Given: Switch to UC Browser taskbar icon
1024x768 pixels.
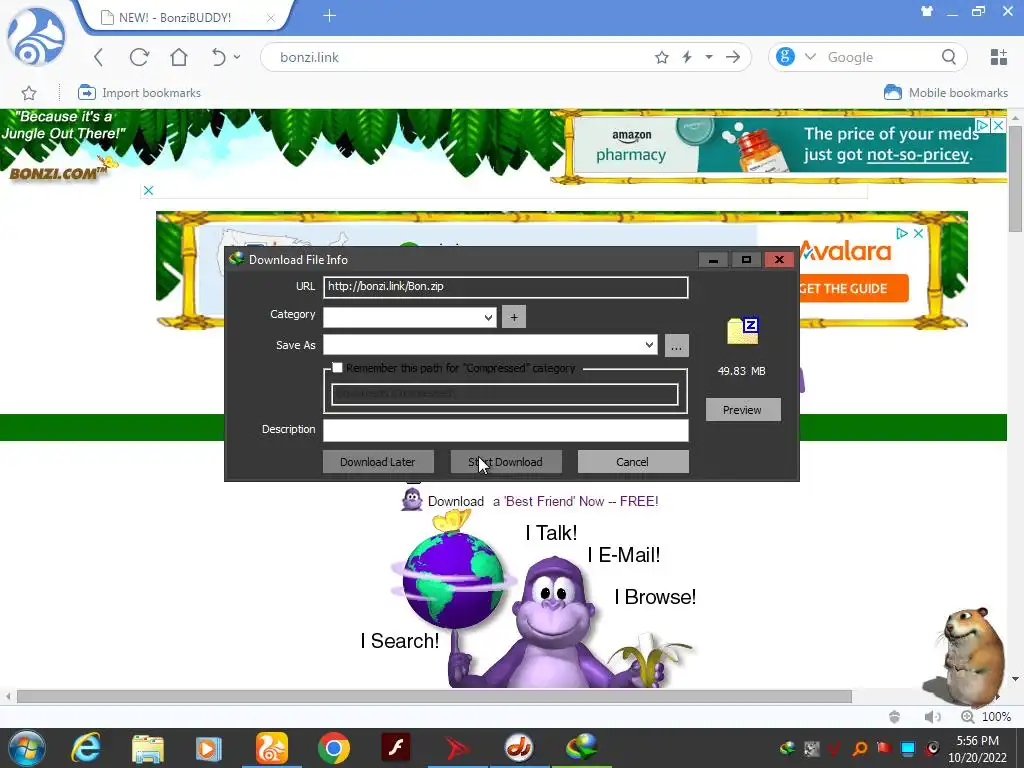Looking at the screenshot, I should tap(272, 748).
